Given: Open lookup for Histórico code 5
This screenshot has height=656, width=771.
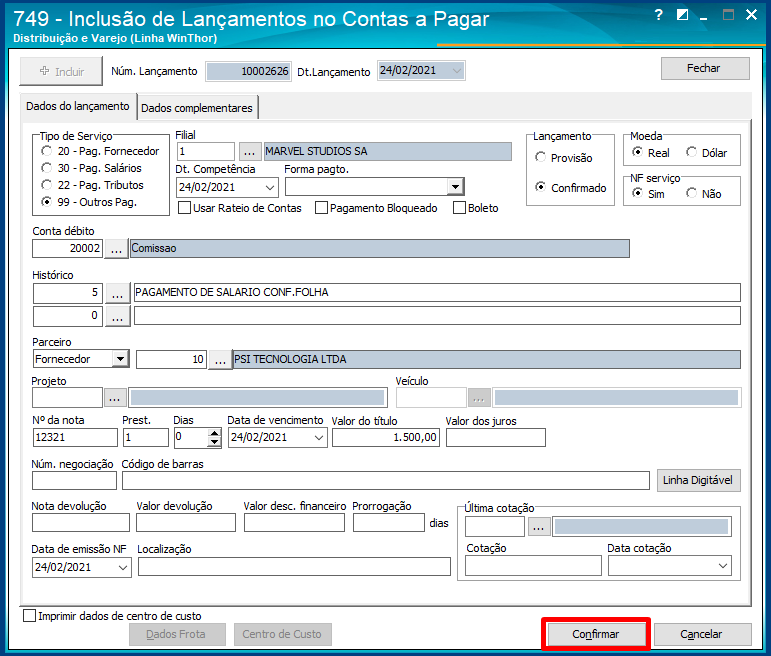Looking at the screenshot, I should tap(118, 293).
